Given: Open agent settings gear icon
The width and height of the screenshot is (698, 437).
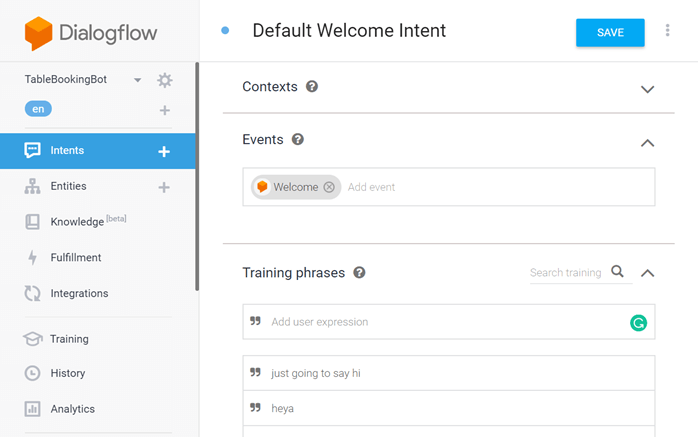Looking at the screenshot, I should (165, 80).
